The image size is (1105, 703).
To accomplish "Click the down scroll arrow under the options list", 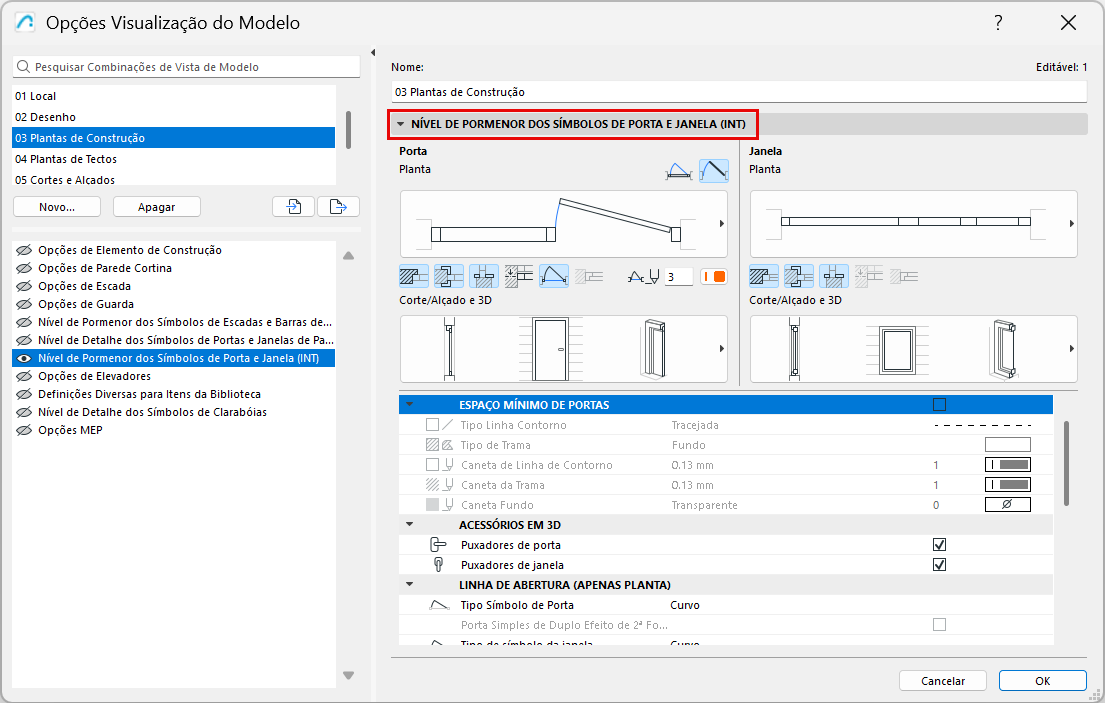I will (348, 676).
